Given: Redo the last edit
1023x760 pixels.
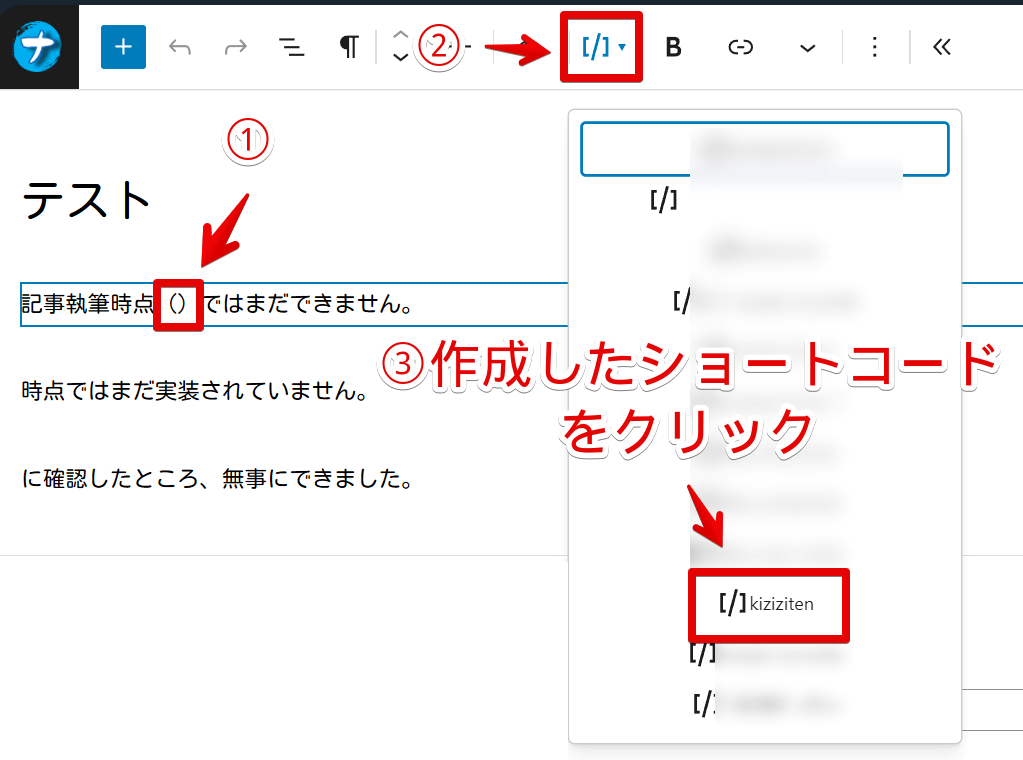Looking at the screenshot, I should pyautogui.click(x=236, y=47).
